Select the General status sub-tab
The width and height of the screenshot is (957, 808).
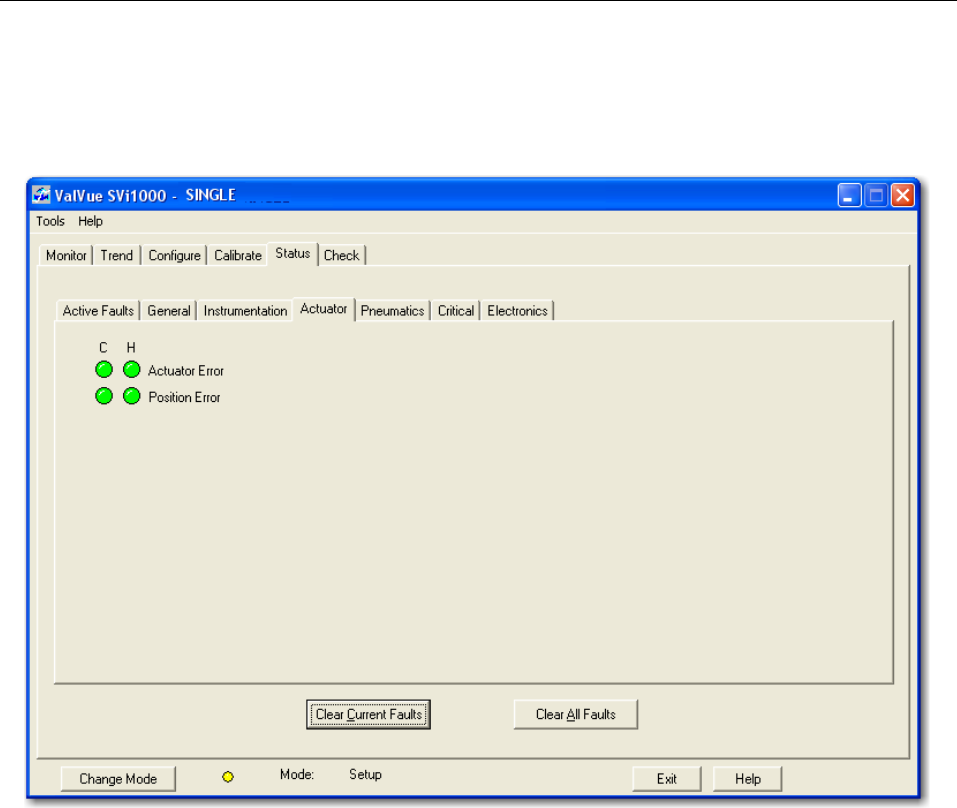[x=169, y=311]
